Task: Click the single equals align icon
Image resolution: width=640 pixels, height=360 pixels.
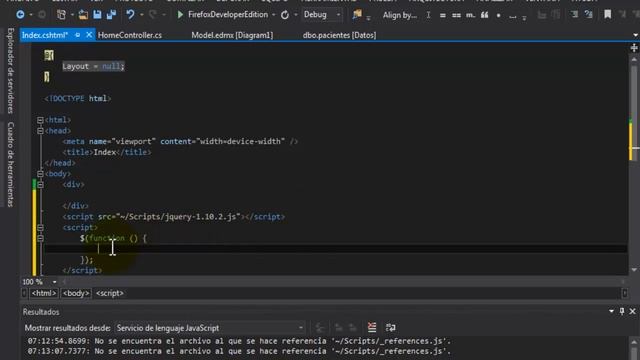Action: 442,16
